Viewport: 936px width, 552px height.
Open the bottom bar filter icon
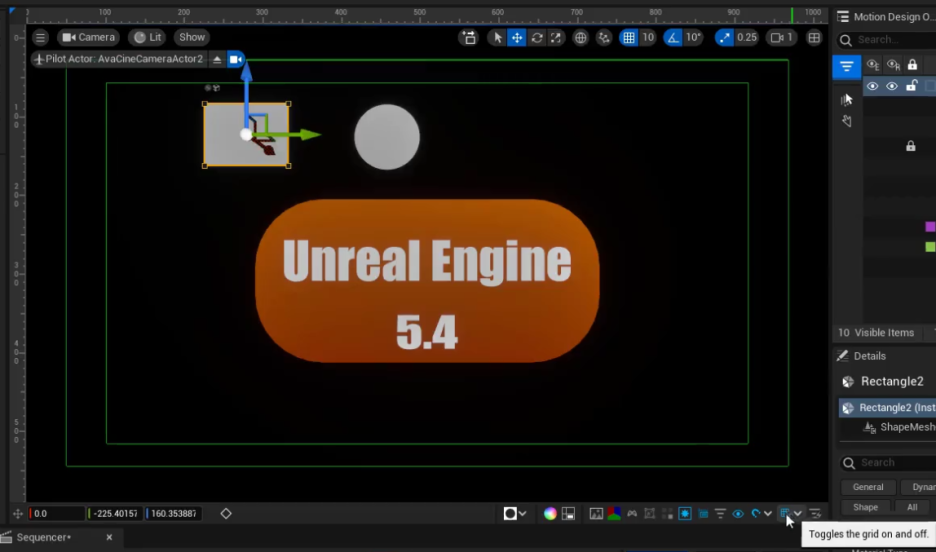(x=721, y=513)
